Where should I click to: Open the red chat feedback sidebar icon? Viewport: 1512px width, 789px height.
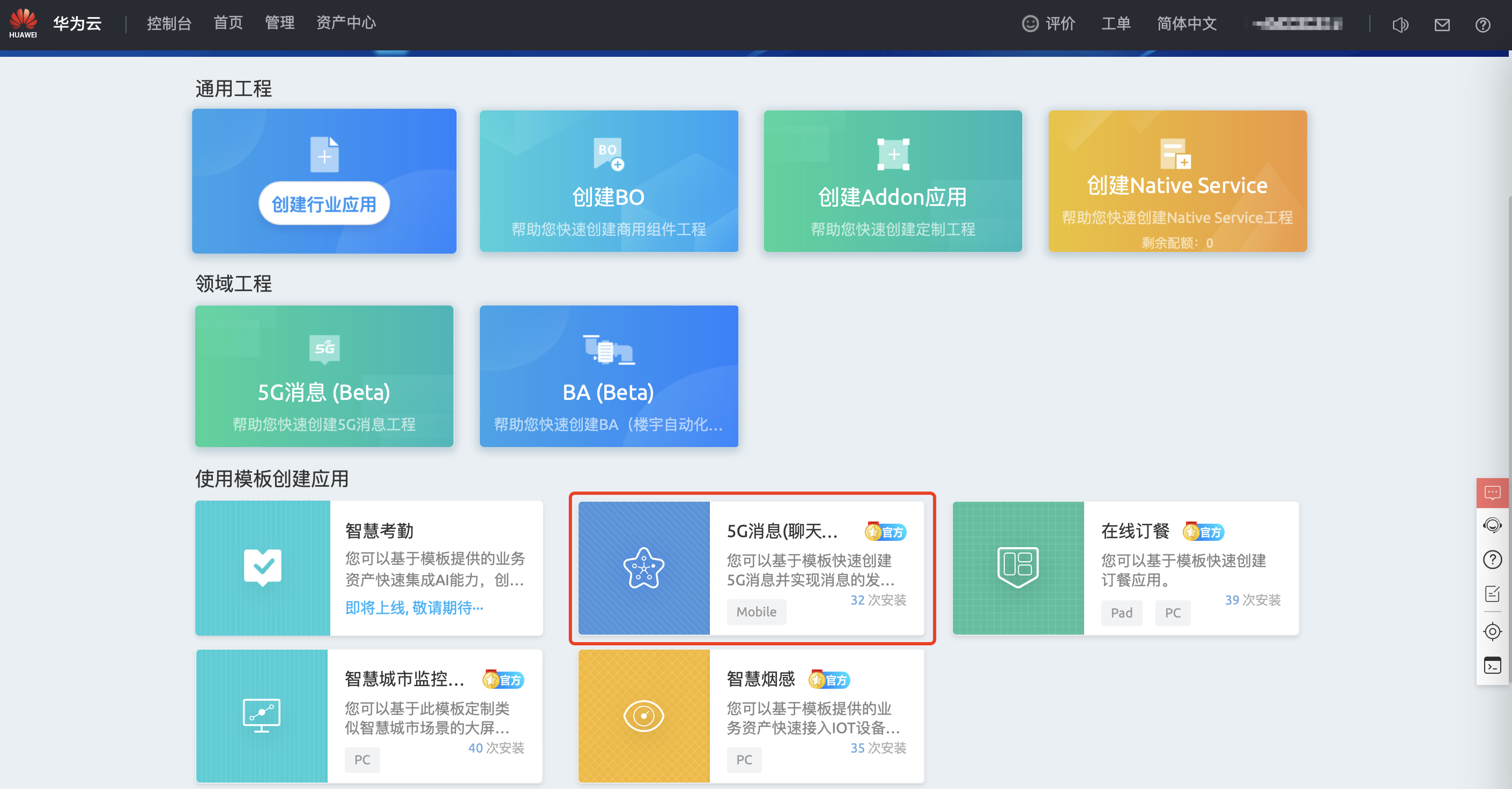1493,493
